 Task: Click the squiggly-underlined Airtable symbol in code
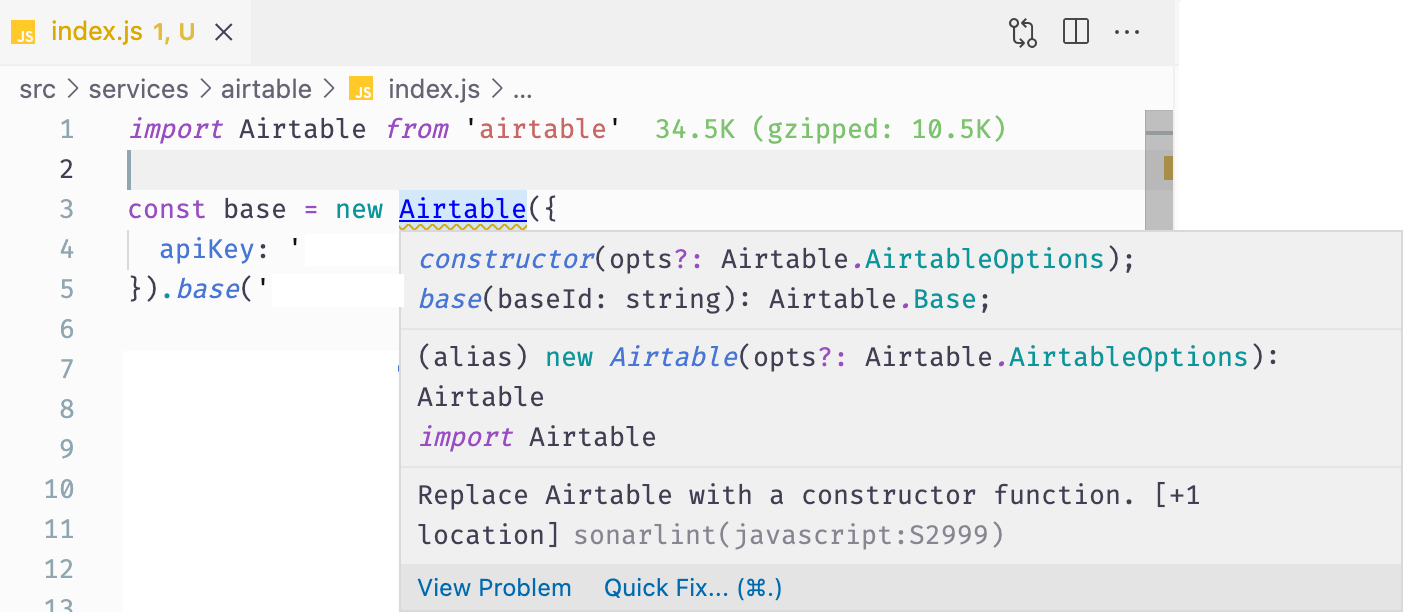click(x=462, y=209)
